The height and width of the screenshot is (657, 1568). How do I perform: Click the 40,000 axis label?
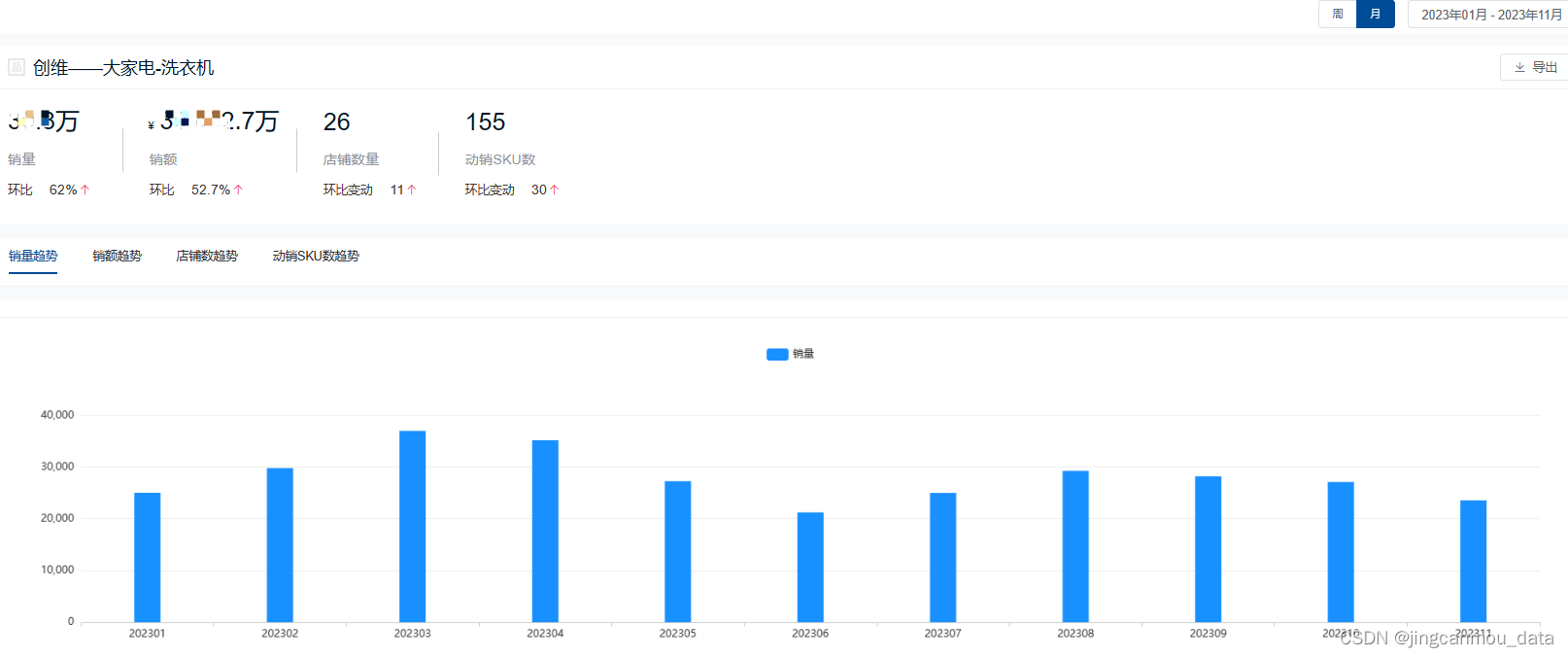coord(57,414)
